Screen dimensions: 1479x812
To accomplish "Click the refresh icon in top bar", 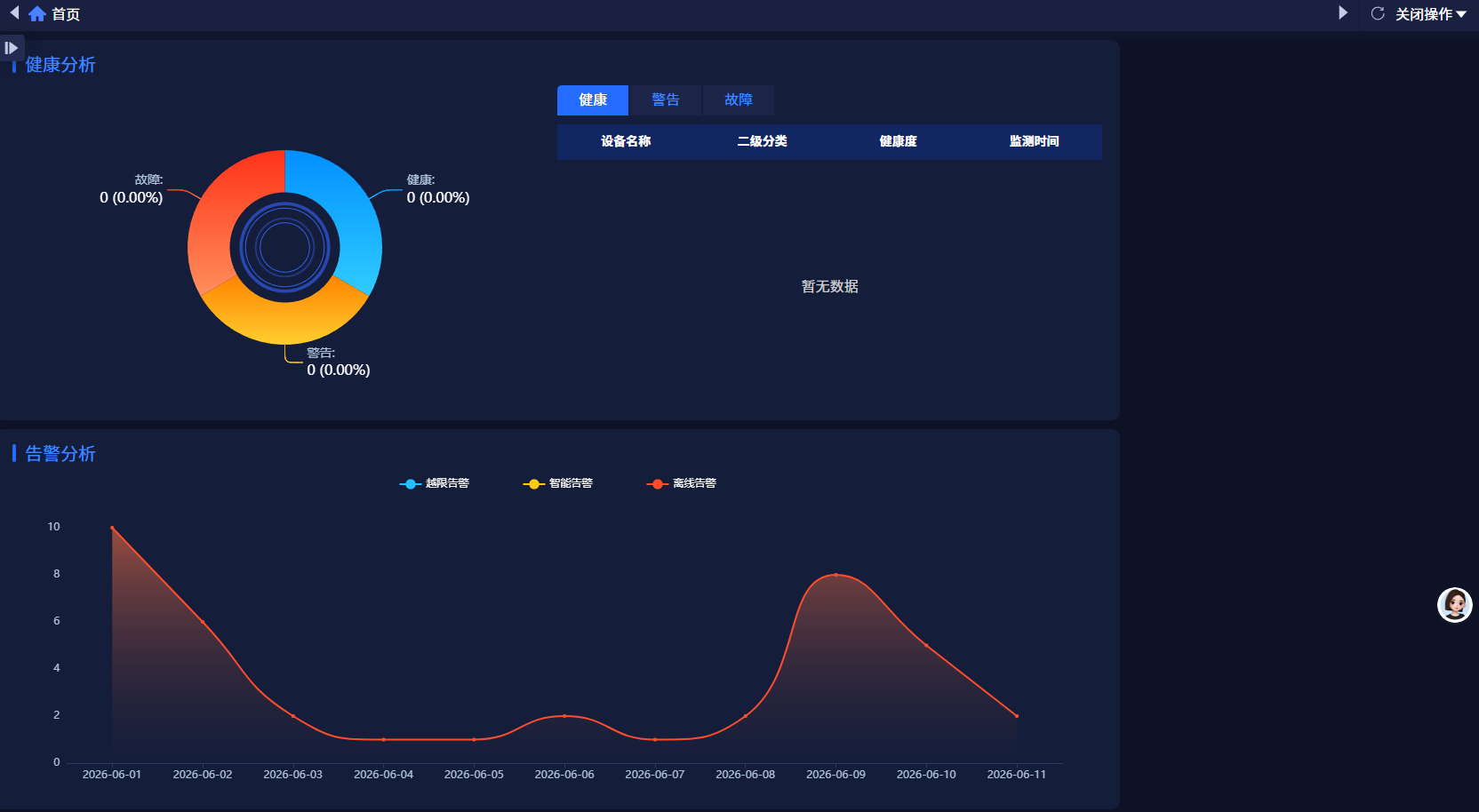I will 1378,14.
